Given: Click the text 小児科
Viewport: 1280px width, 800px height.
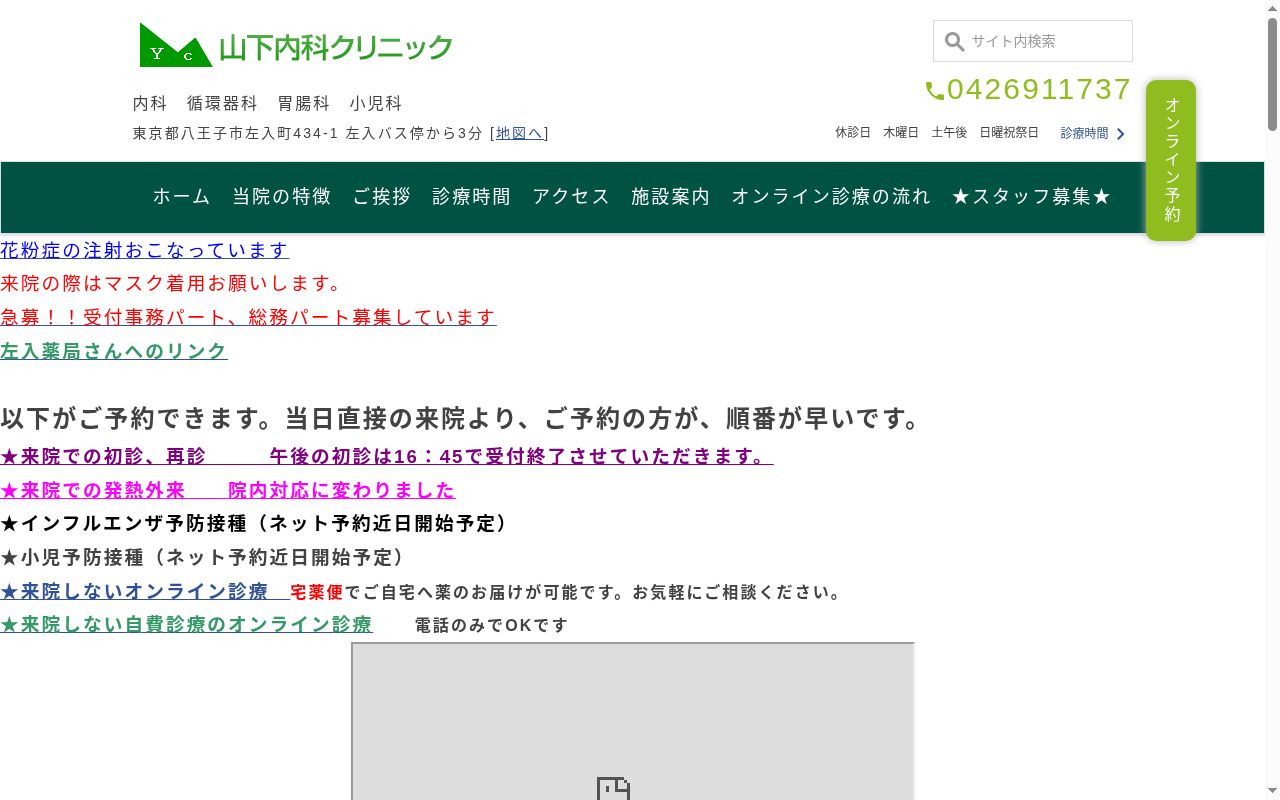Looking at the screenshot, I should (376, 103).
